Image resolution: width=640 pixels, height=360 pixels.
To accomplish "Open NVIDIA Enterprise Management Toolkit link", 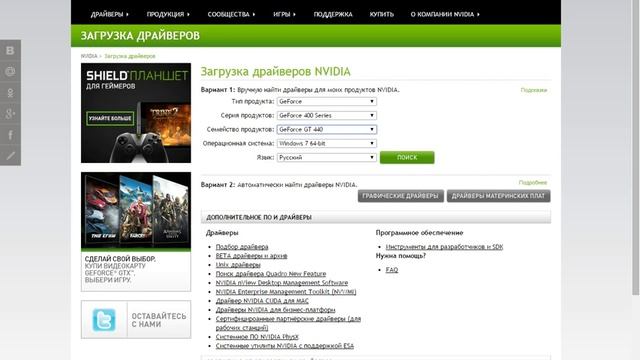I will point(286,291).
